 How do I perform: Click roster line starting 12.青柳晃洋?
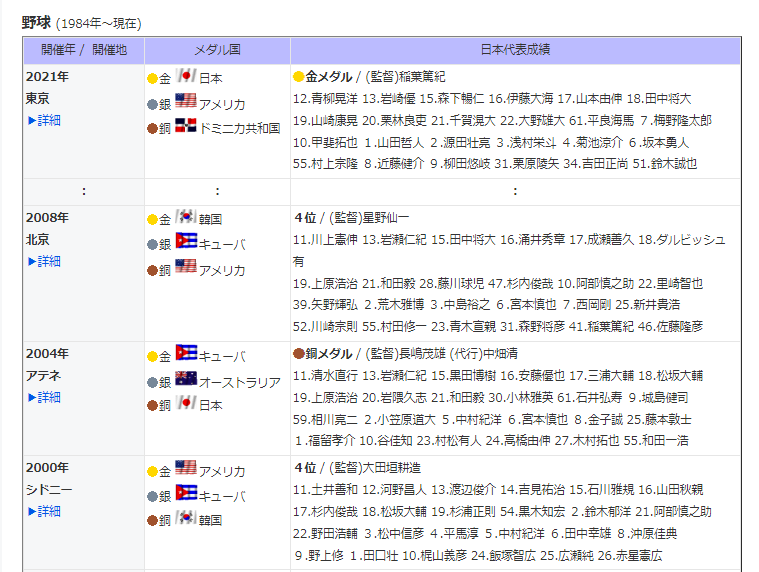point(492,99)
